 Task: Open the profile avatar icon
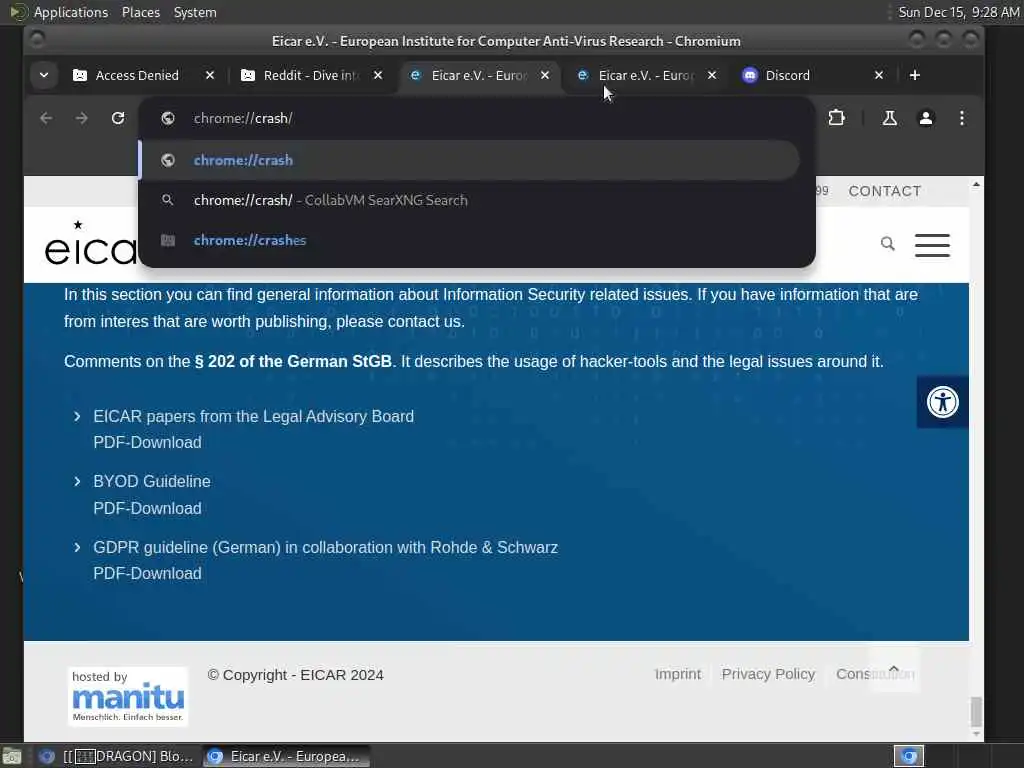(926, 118)
